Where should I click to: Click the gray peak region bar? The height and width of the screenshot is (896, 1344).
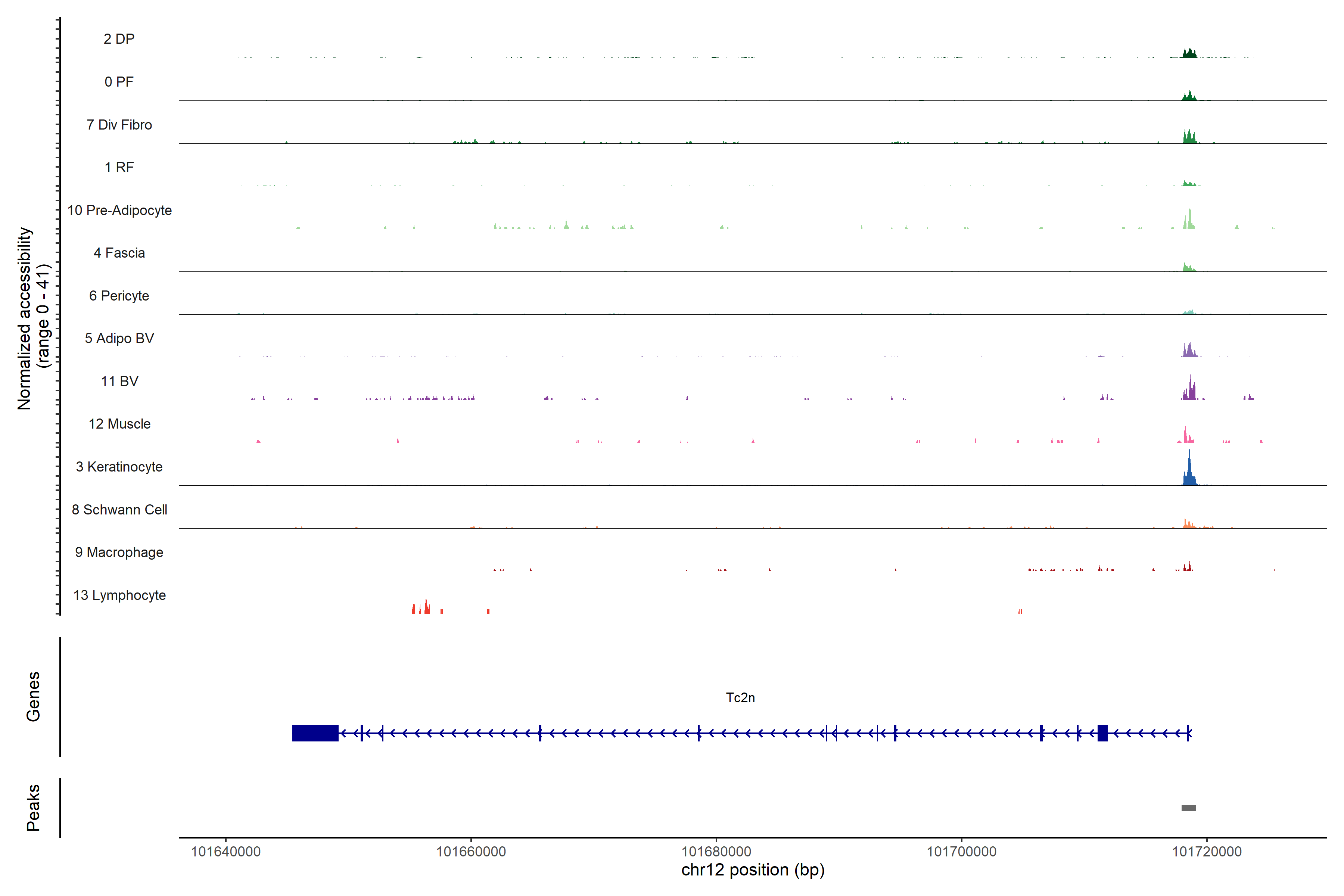coord(1189,808)
